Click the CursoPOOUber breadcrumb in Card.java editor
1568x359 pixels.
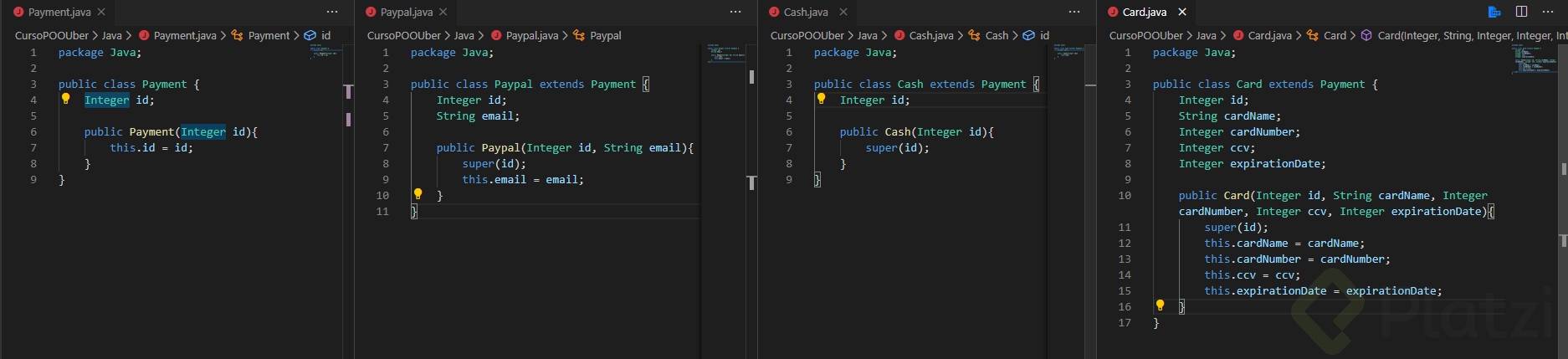[x=1145, y=35]
